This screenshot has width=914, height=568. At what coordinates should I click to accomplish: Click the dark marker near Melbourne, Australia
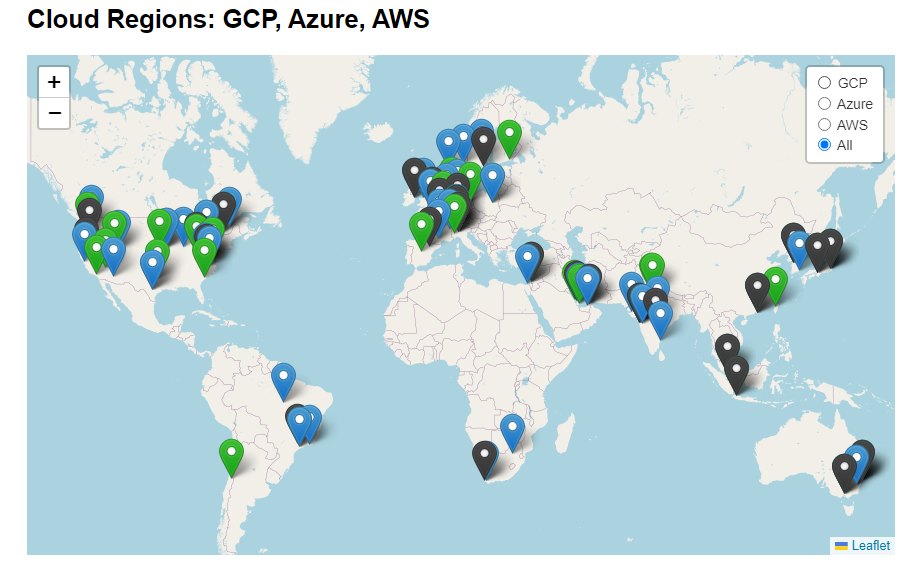pos(845,471)
